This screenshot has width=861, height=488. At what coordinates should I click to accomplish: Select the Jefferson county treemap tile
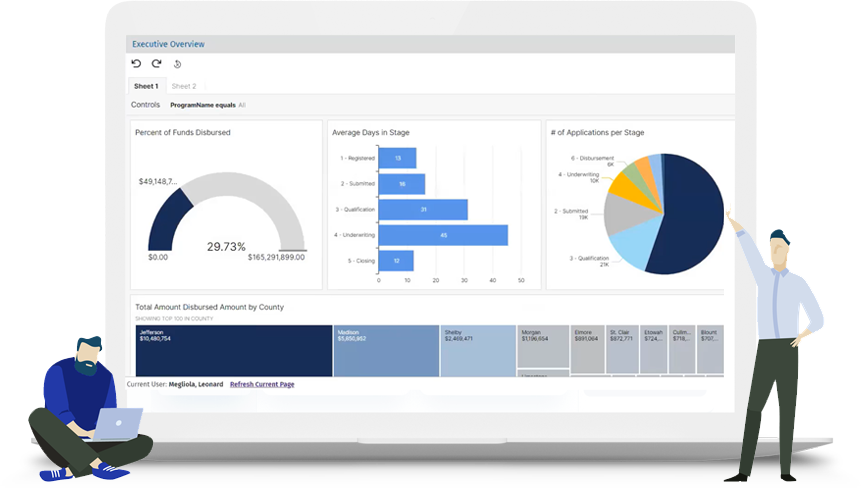(x=234, y=350)
